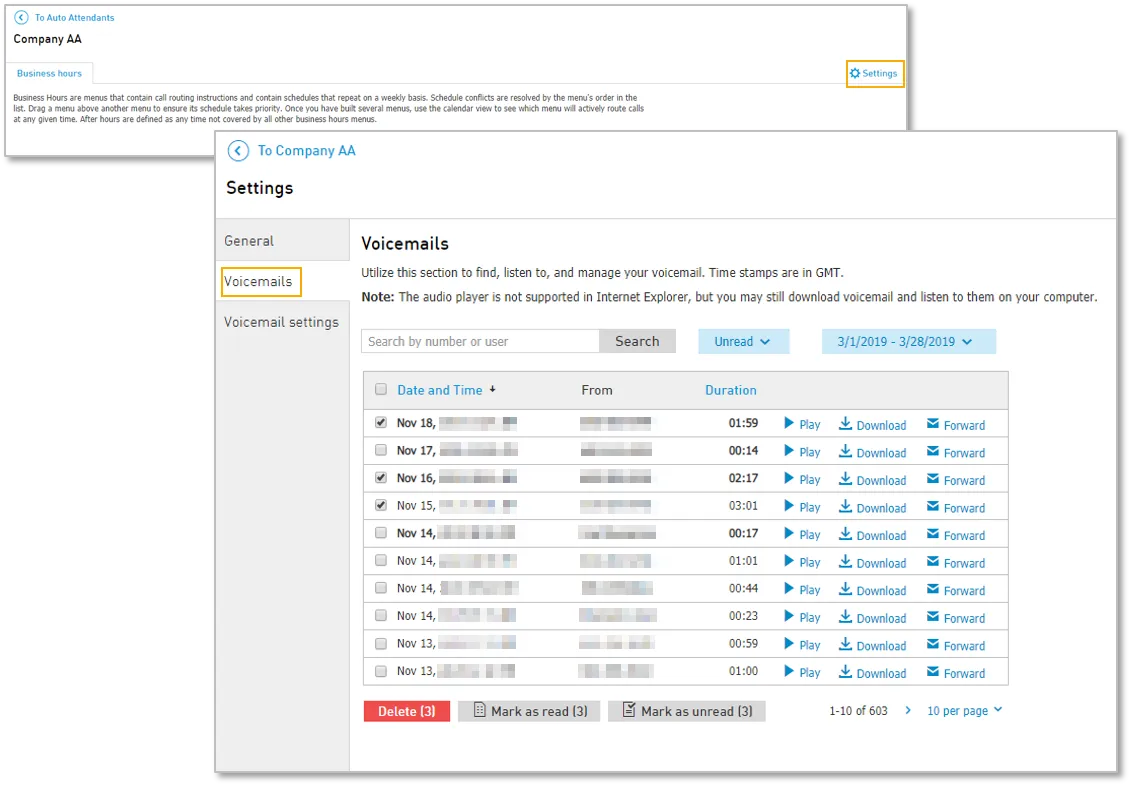Screen dimensions: 1131x786
Task: Select the Voicemails tab in sidebar
Action: pyautogui.click(x=258, y=281)
